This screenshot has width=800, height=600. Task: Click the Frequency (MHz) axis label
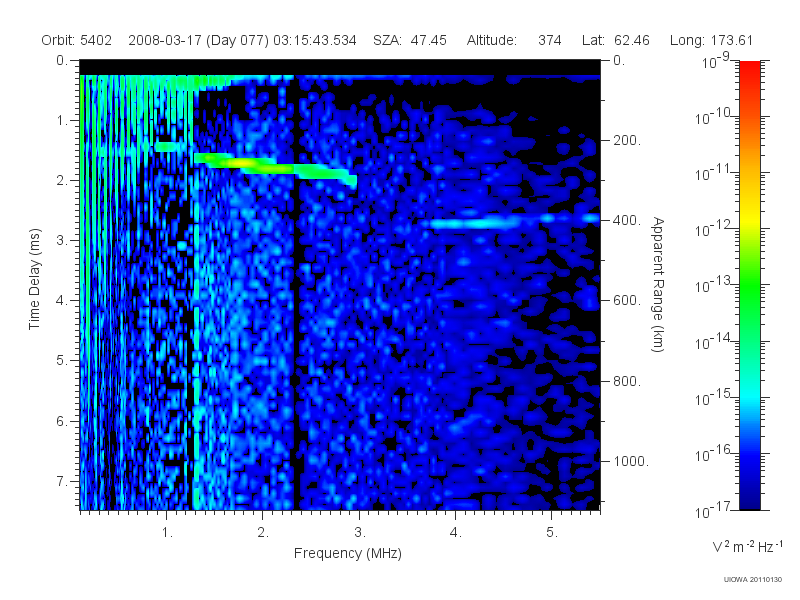tap(348, 554)
